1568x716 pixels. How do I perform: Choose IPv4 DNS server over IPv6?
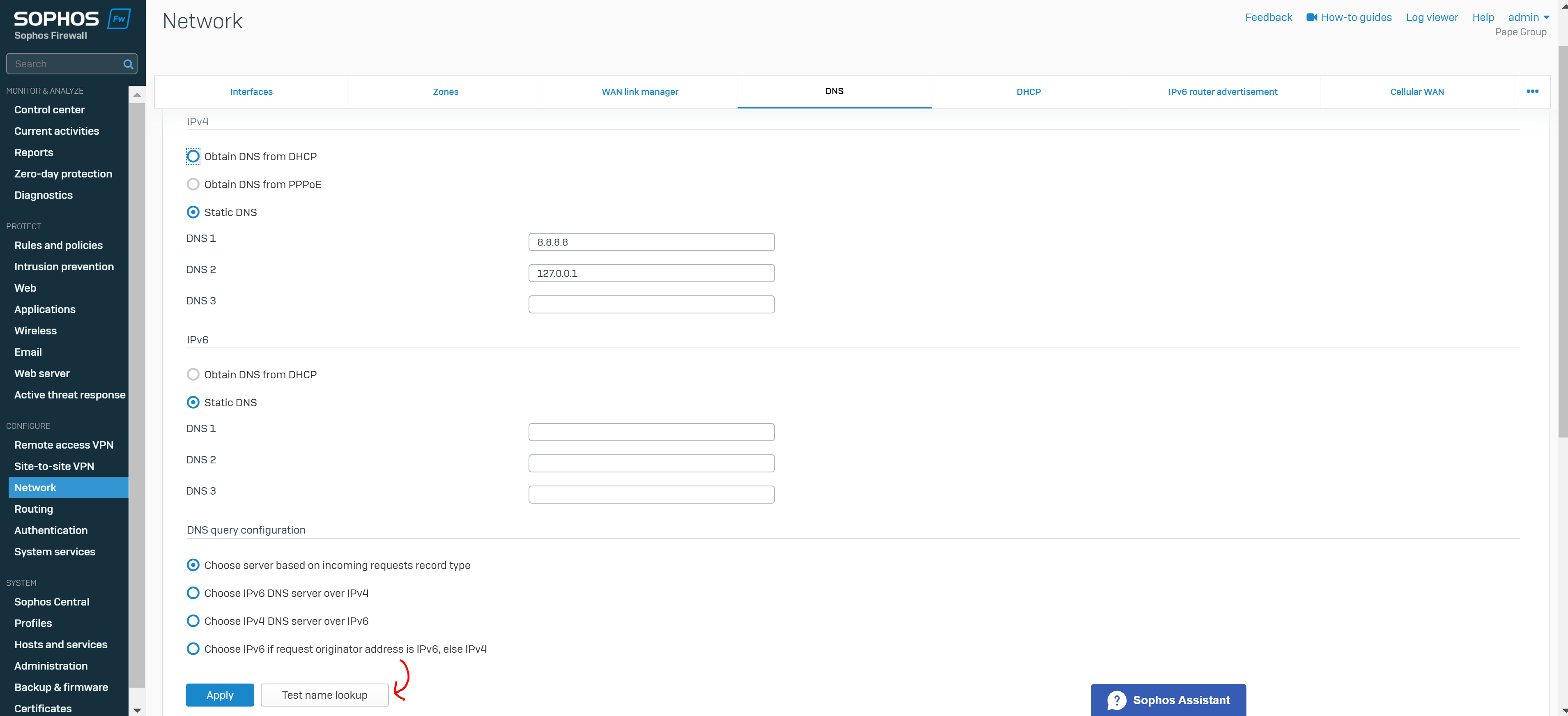193,621
